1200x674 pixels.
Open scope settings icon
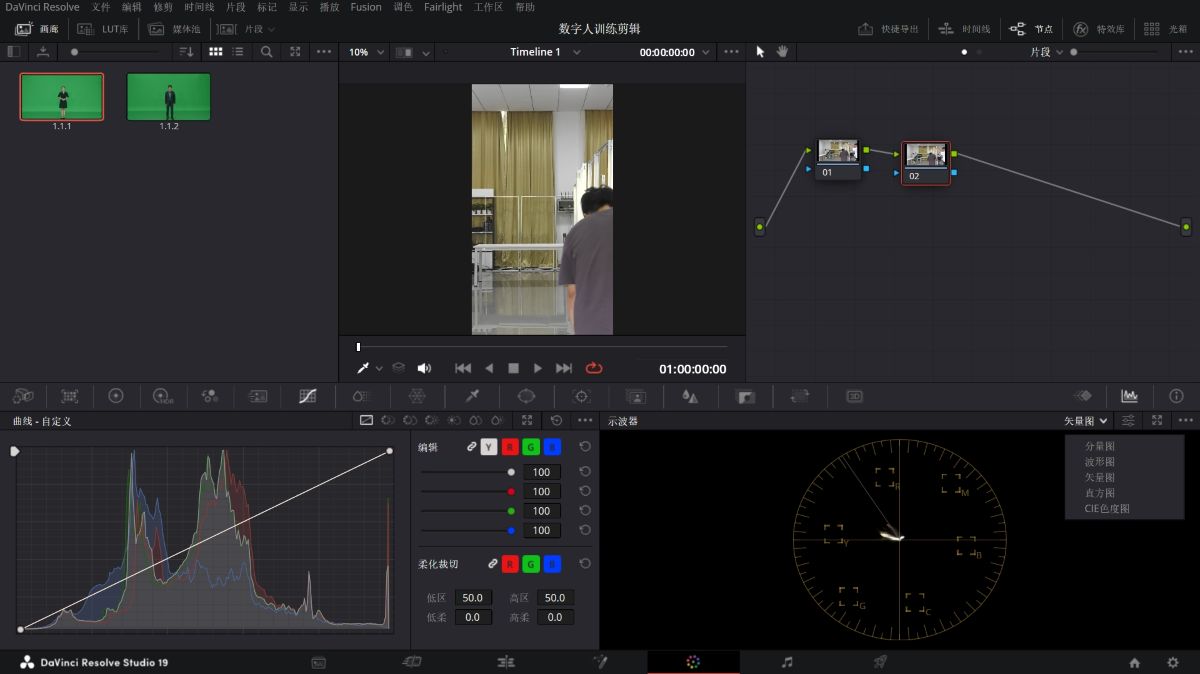point(1128,421)
